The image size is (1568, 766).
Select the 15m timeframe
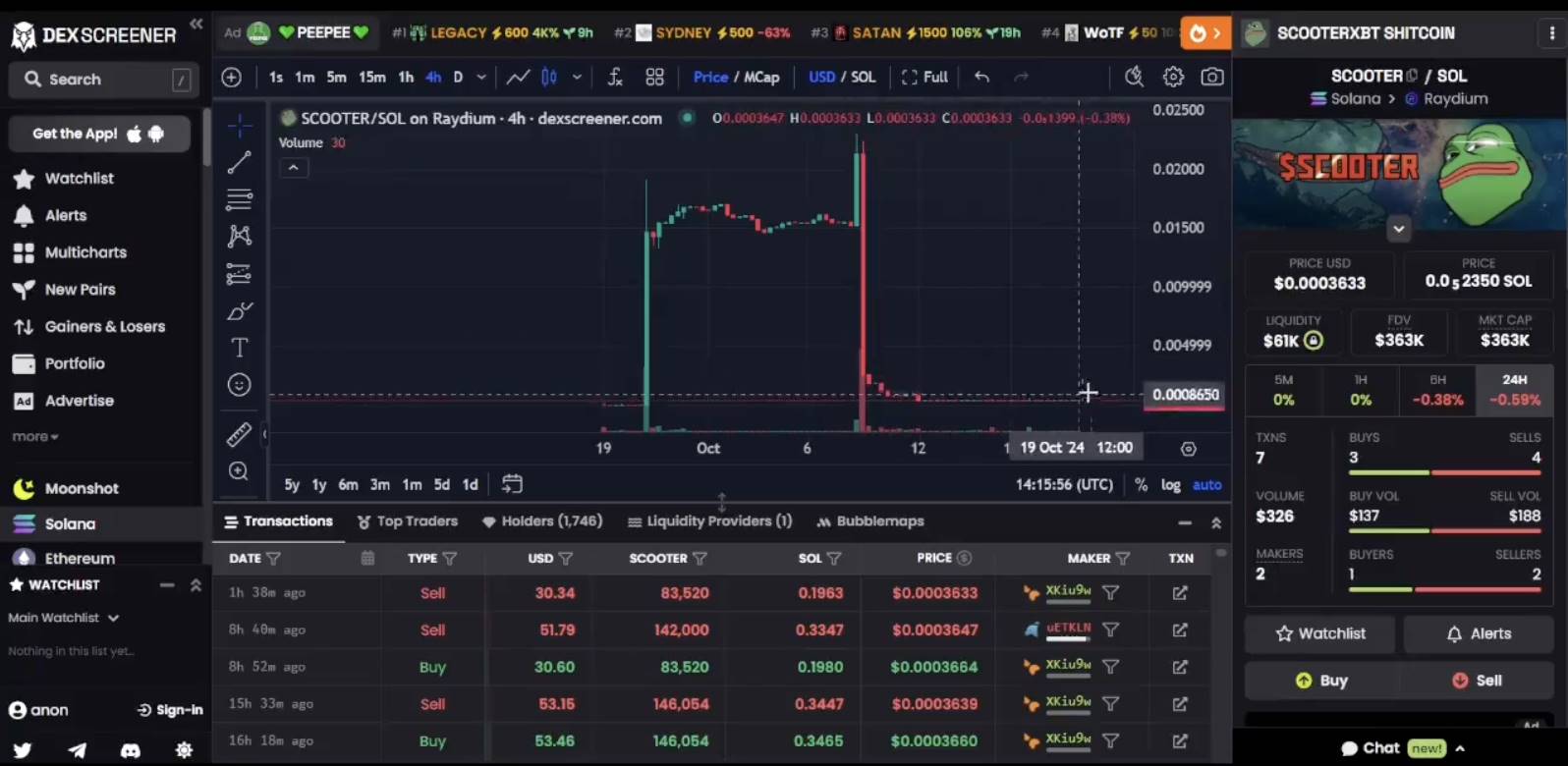[x=371, y=77]
